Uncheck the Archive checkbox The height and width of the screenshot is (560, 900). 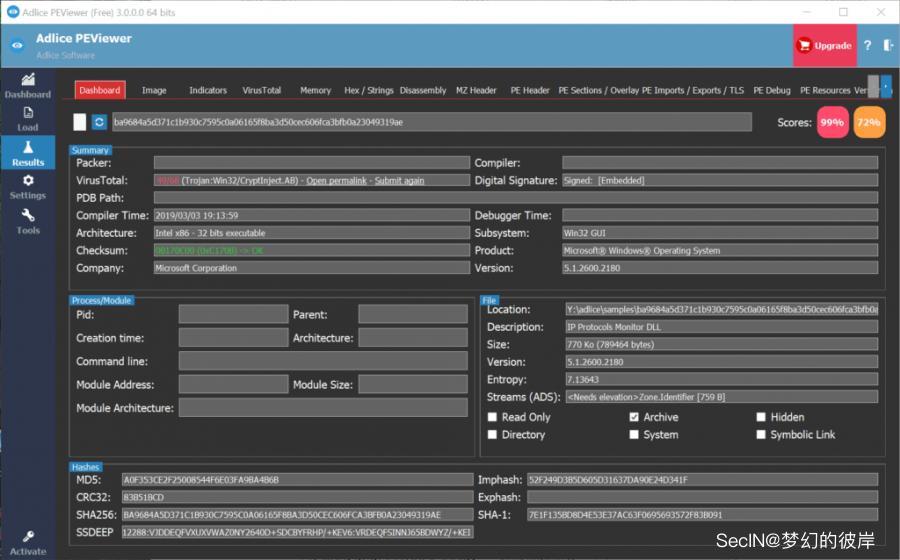pyautogui.click(x=634, y=417)
